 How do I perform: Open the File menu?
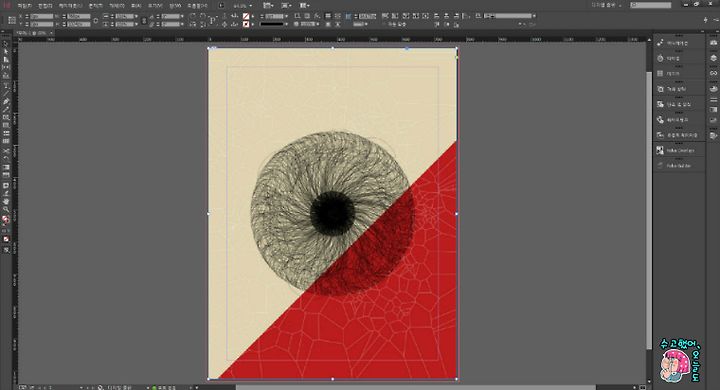[25, 6]
